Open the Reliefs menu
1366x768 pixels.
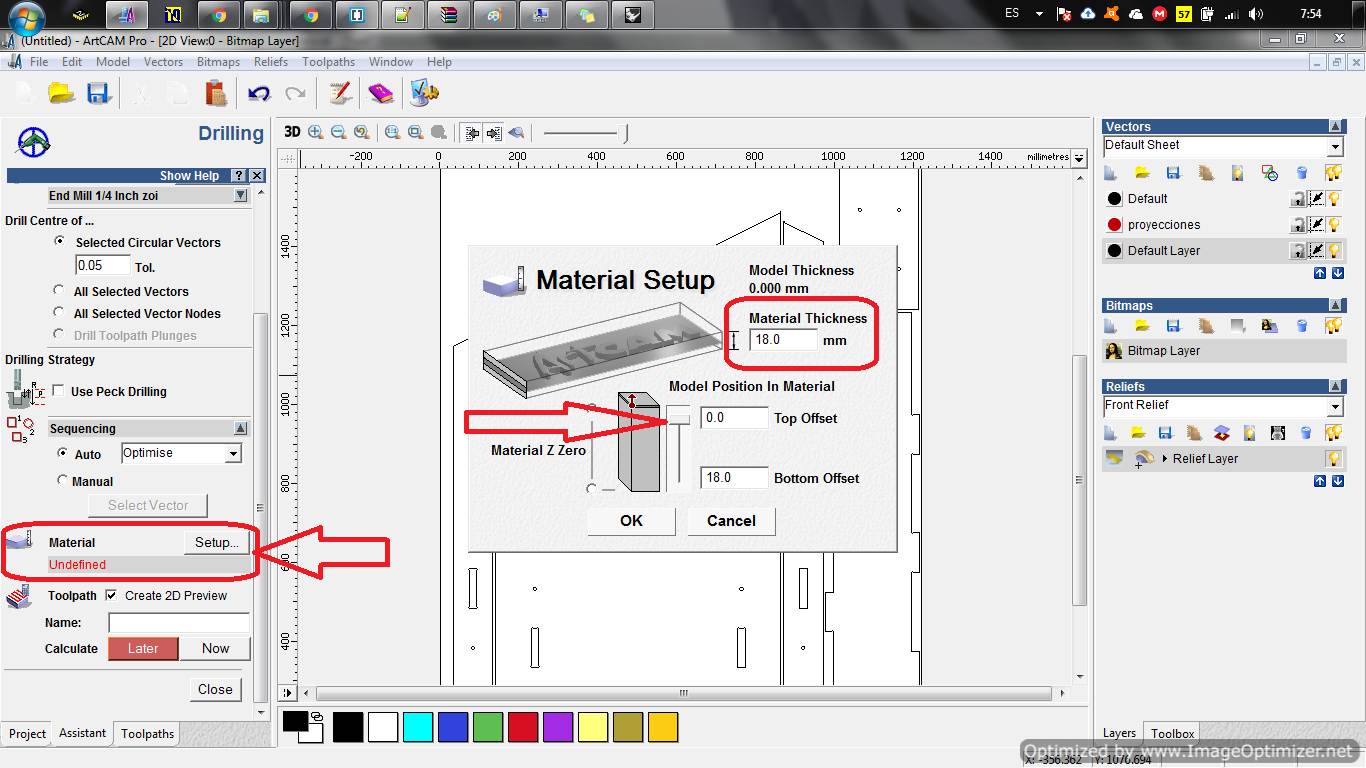(270, 62)
